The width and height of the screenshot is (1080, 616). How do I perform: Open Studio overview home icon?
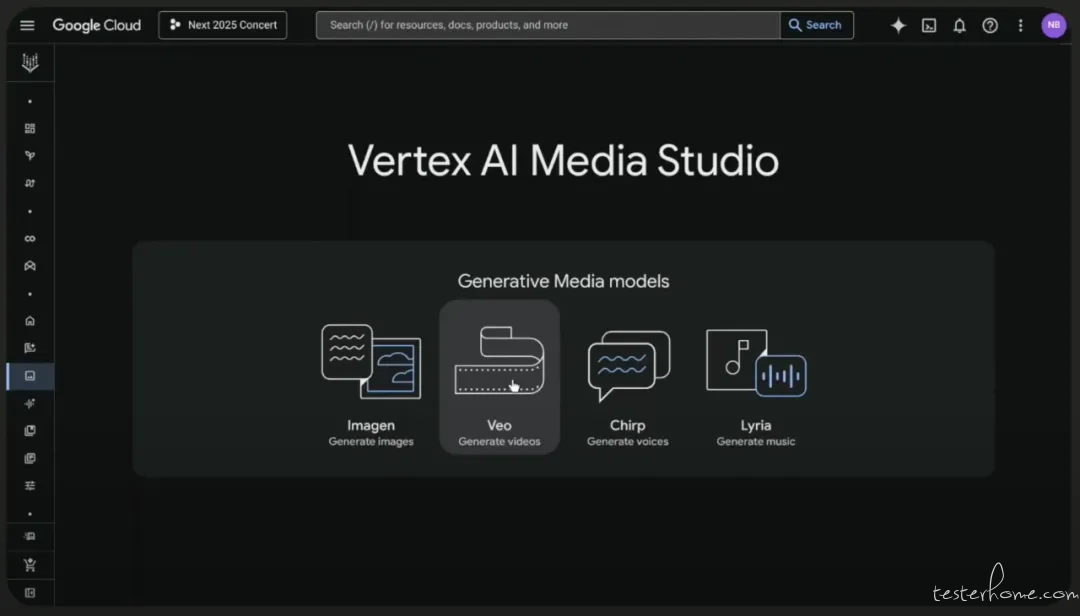tap(30, 320)
